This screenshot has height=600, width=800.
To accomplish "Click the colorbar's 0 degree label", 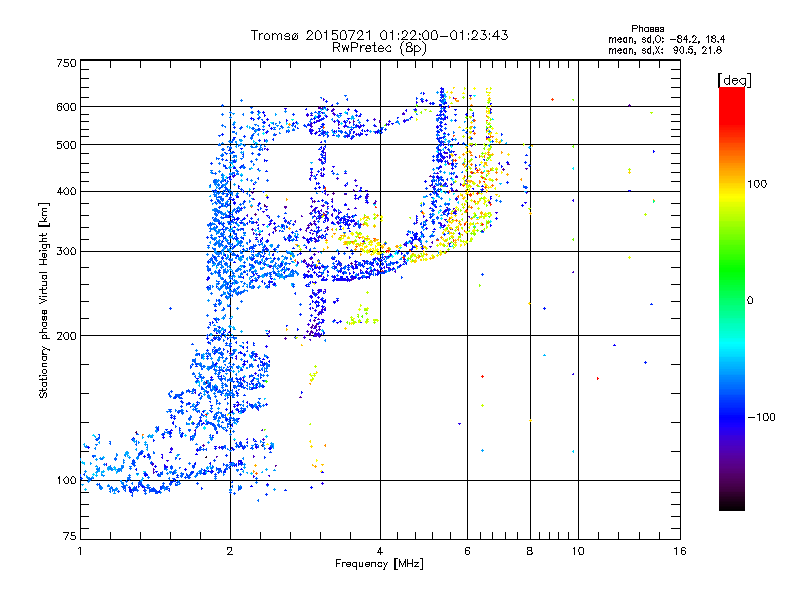I will (750, 301).
